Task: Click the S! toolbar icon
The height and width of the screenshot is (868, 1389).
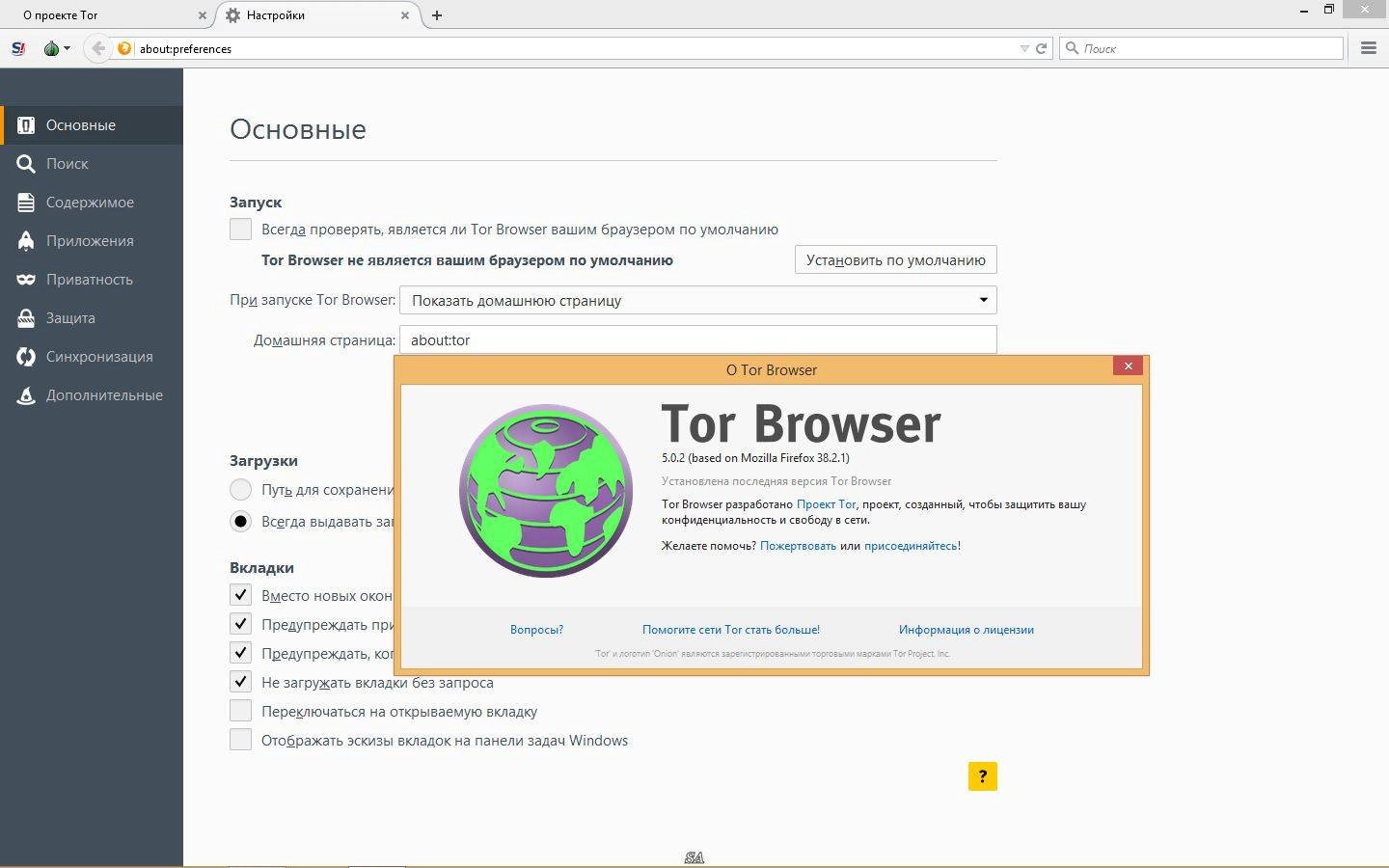Action: (18, 48)
